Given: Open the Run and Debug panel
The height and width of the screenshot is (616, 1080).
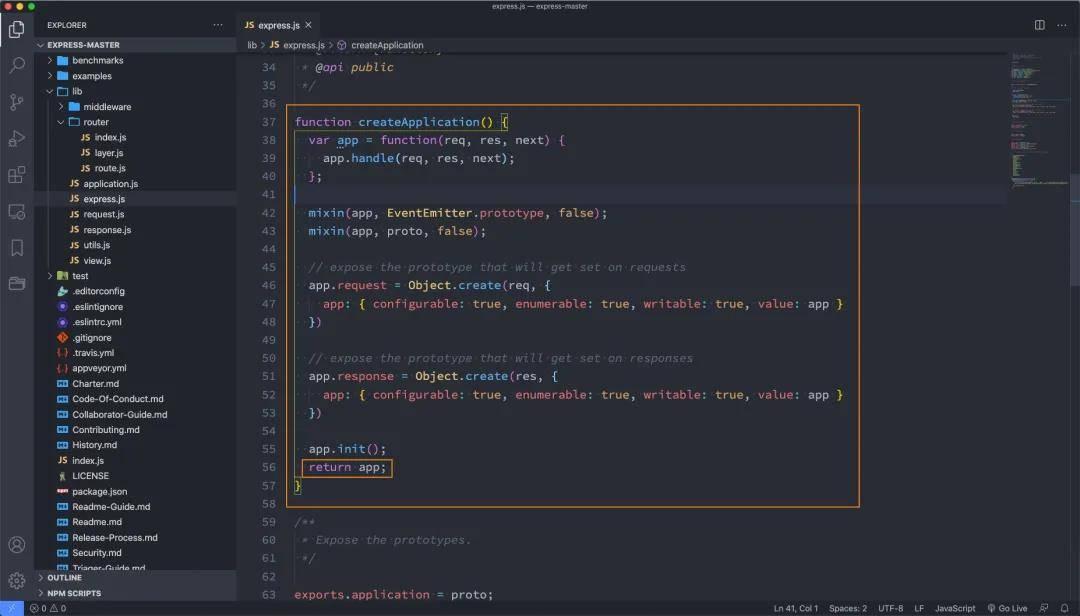Looking at the screenshot, I should point(15,138).
